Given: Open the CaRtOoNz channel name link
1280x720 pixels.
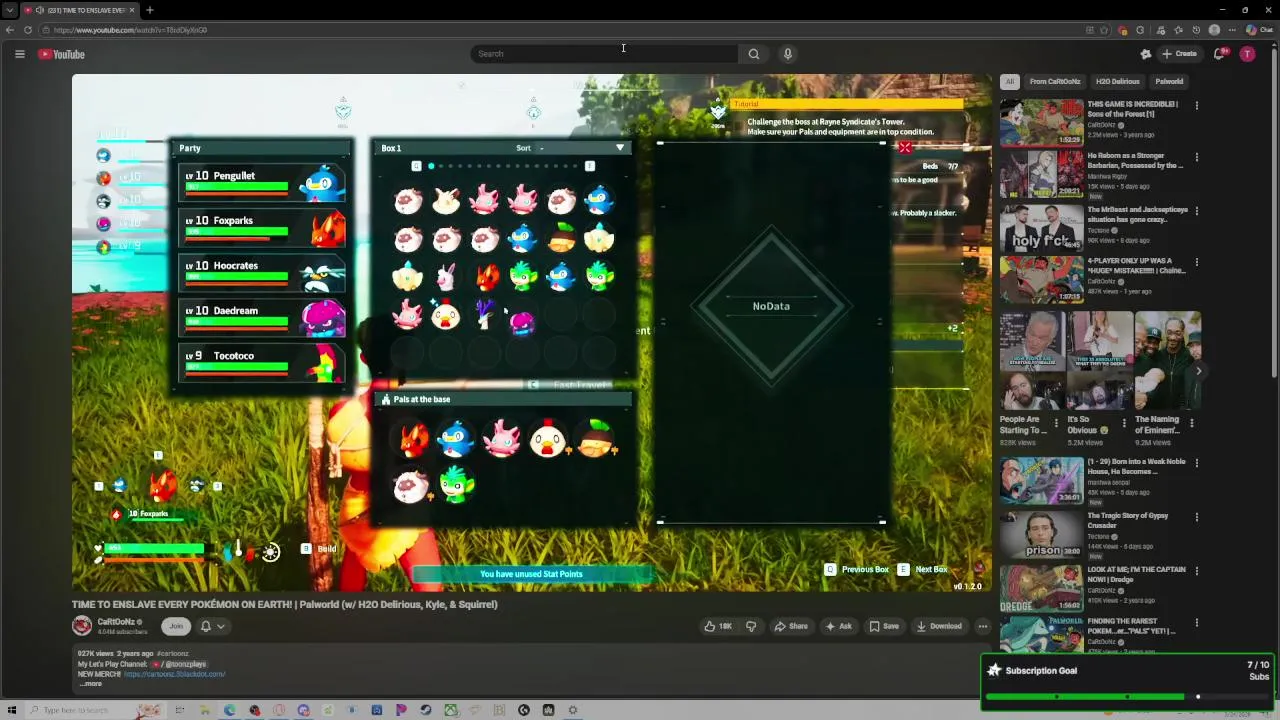Looking at the screenshot, I should coord(116,621).
